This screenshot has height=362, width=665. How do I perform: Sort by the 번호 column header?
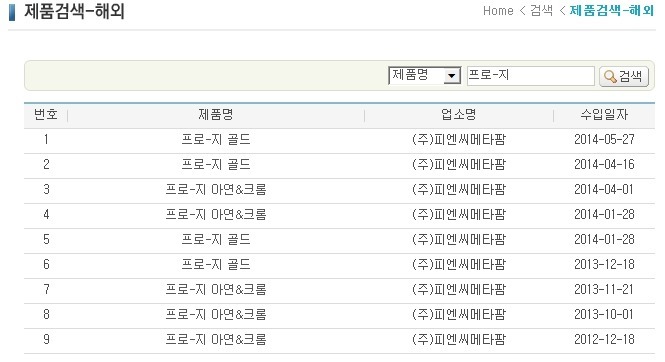[46, 114]
